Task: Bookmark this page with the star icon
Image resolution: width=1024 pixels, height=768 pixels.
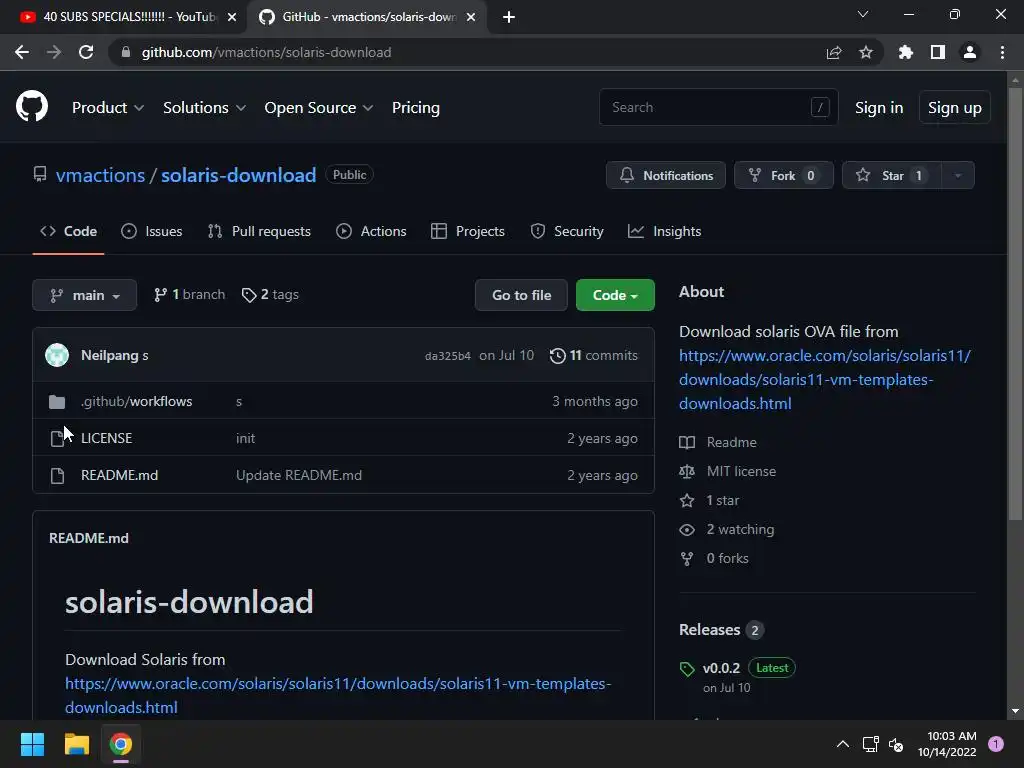Action: (x=866, y=52)
